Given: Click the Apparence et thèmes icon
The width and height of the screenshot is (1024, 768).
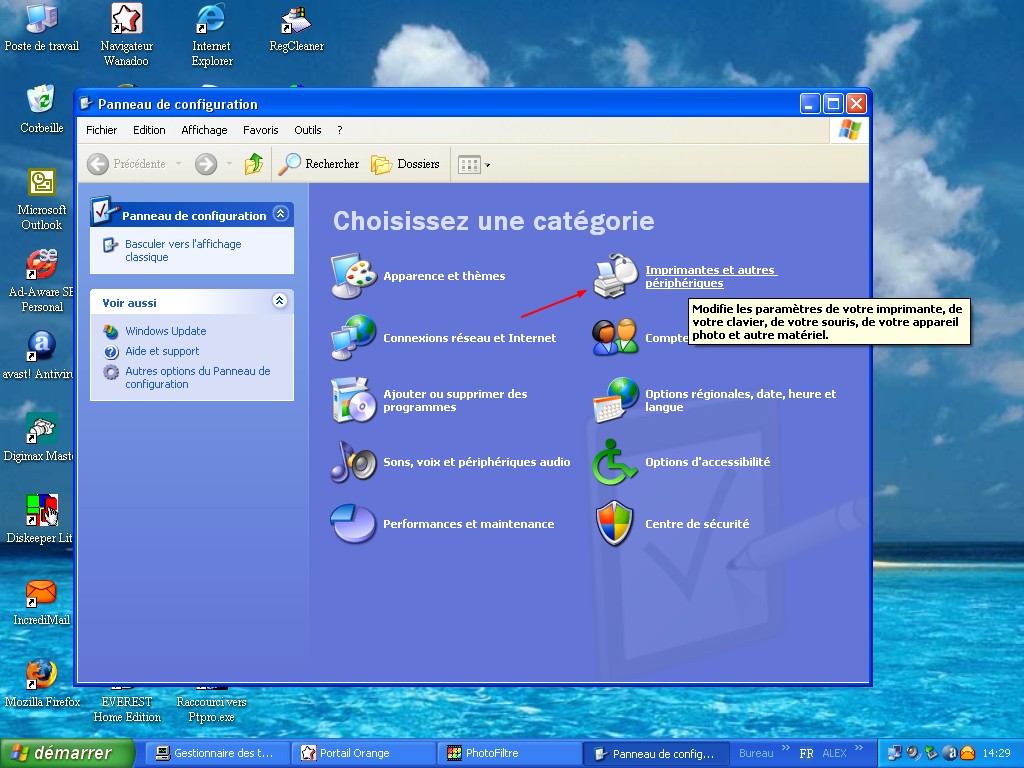Looking at the screenshot, I should [354, 276].
